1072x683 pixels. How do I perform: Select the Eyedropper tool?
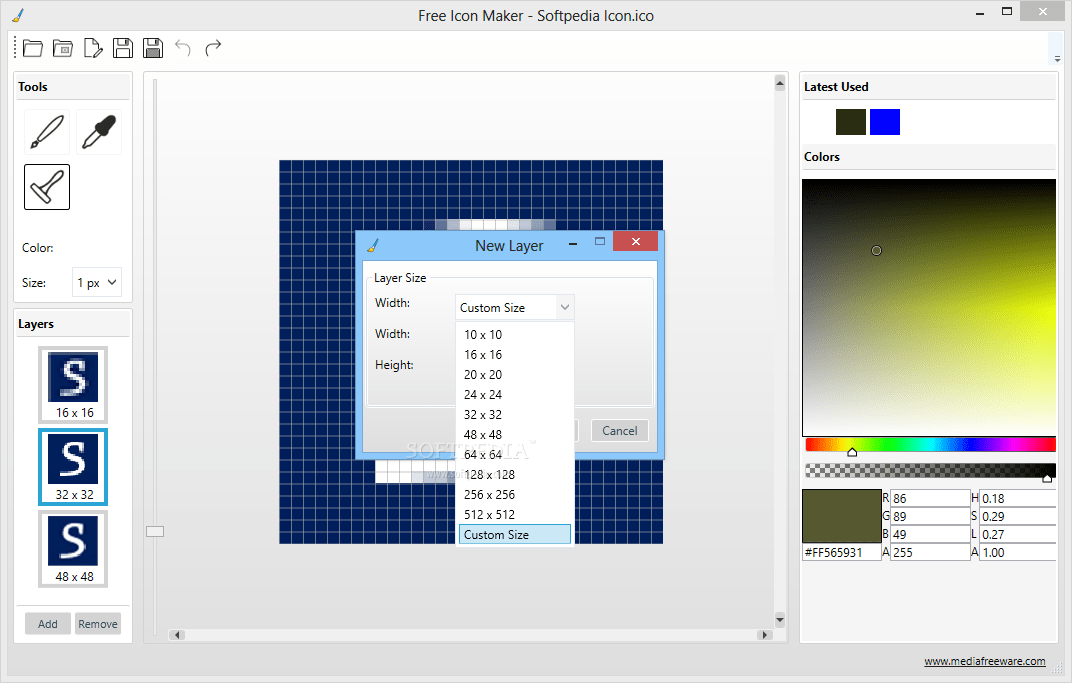98,131
